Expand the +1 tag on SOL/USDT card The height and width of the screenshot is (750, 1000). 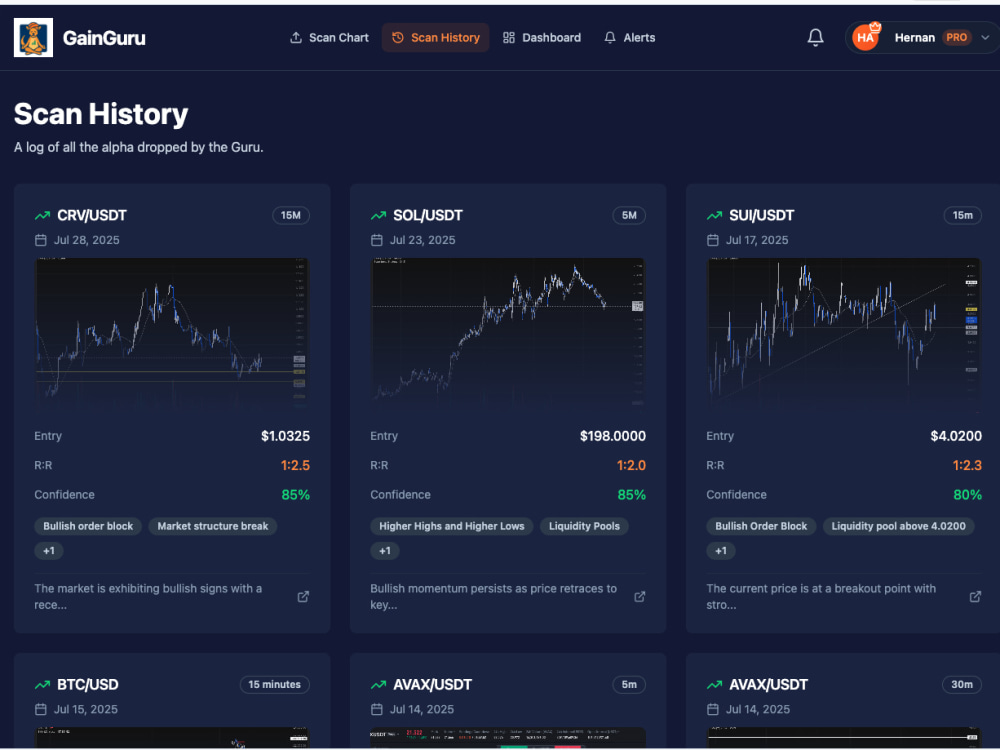click(385, 550)
